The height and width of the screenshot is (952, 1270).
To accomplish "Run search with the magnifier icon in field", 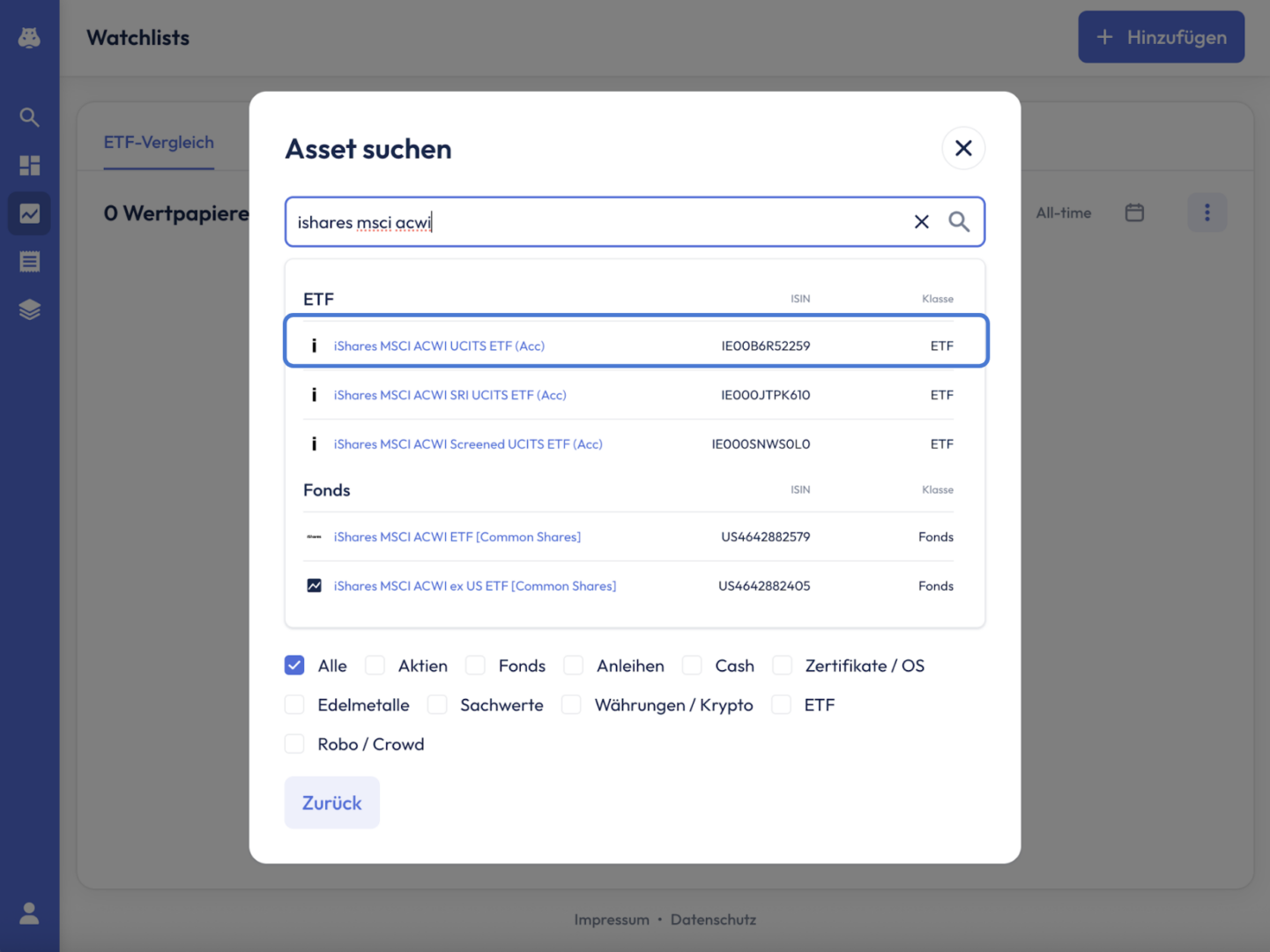I will 959,222.
